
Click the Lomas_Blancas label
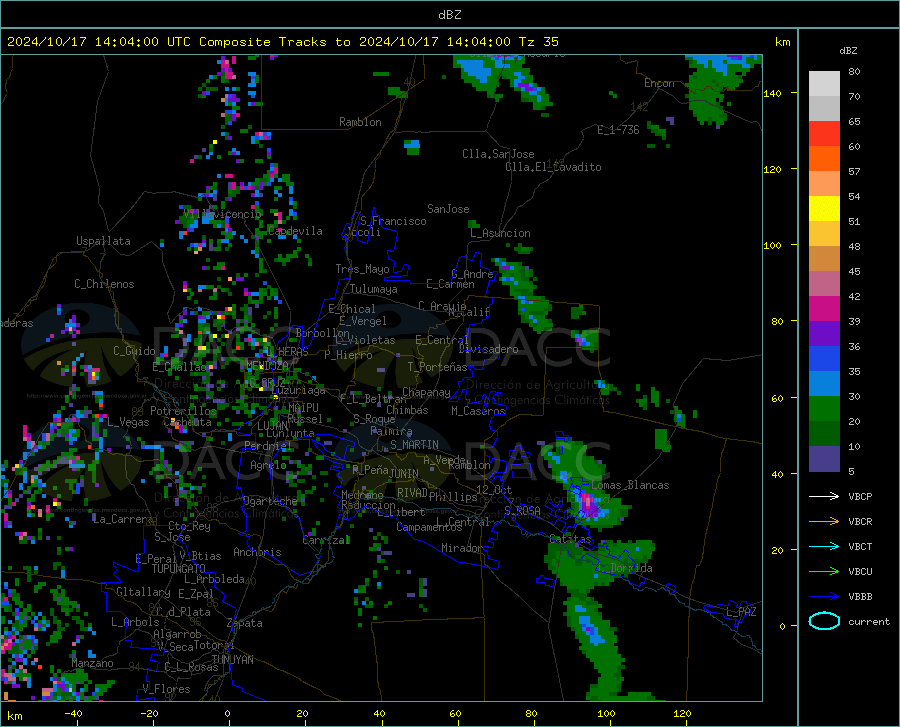(630, 485)
